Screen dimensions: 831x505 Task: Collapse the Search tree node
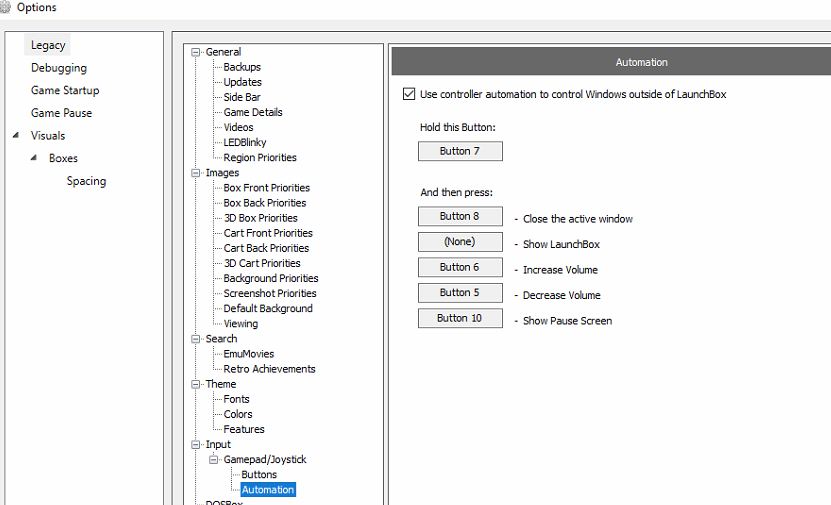coord(196,339)
